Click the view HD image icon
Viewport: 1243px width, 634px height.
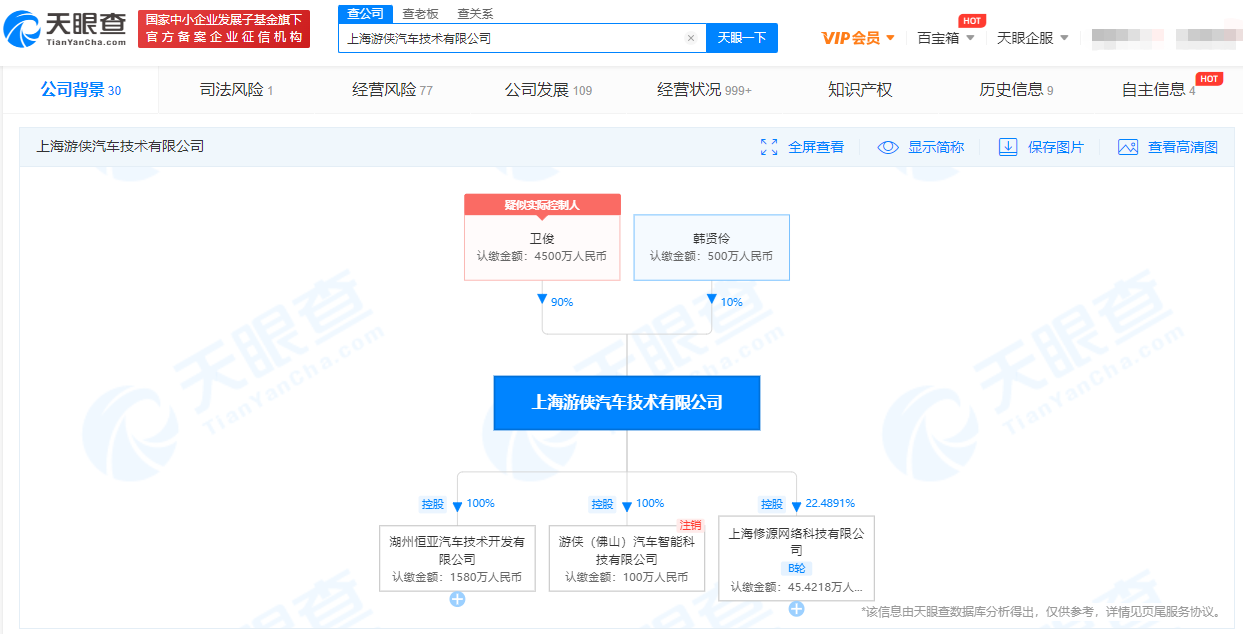pos(1128,147)
